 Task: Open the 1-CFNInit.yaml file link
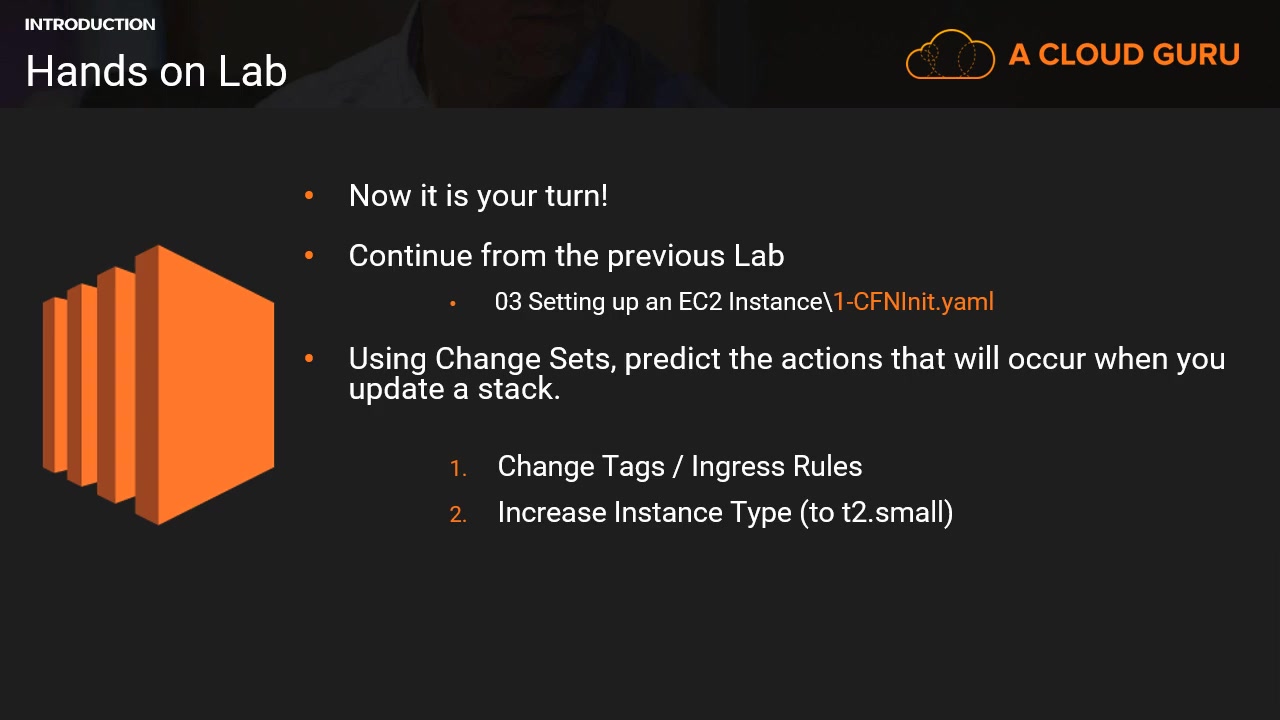pos(914,302)
